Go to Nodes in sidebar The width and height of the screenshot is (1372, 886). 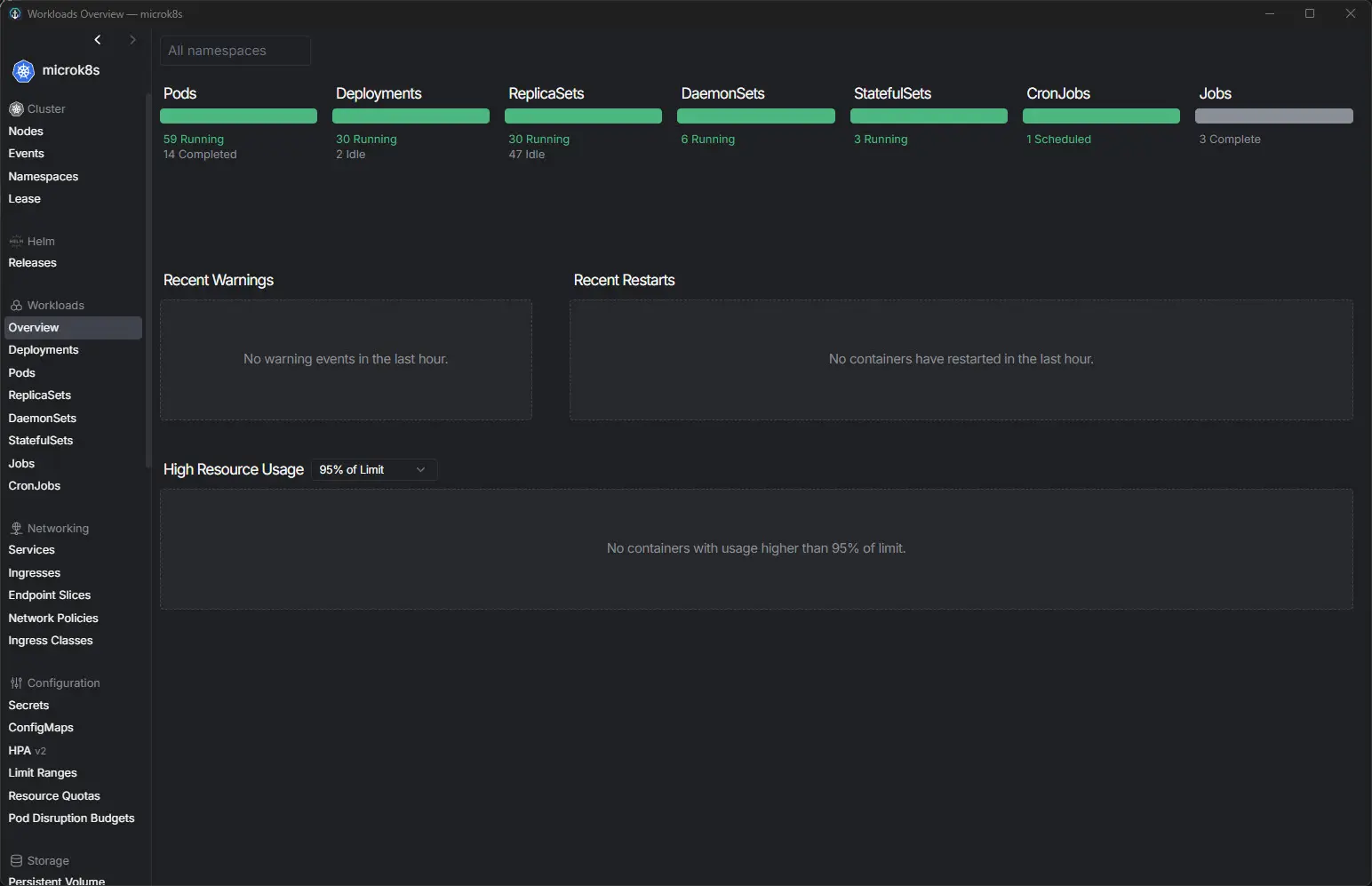26,132
